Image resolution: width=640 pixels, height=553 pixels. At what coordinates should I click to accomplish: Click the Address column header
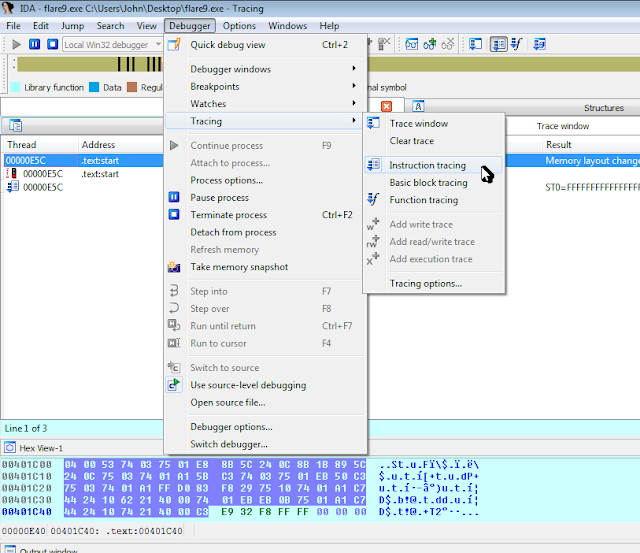point(121,144)
